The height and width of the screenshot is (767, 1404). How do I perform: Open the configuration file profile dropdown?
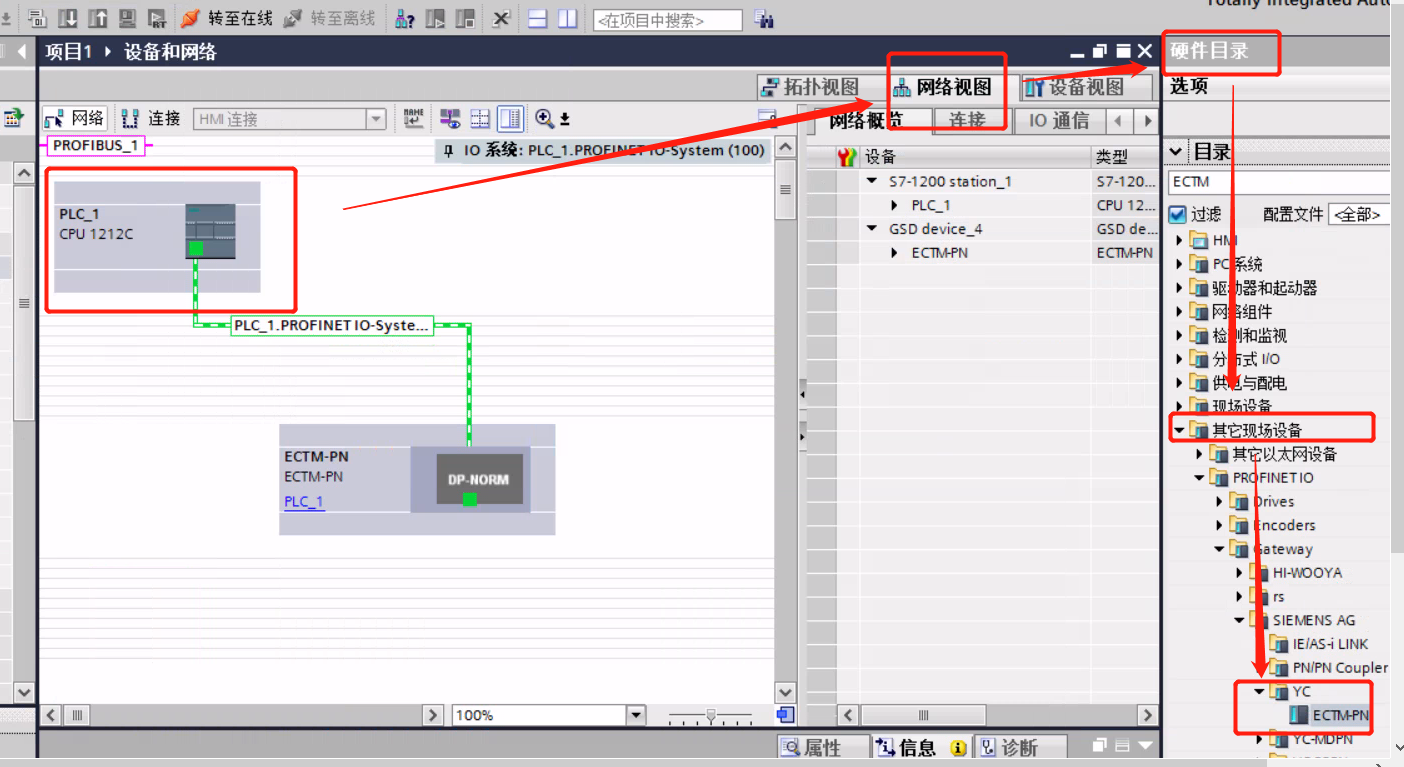(1359, 214)
